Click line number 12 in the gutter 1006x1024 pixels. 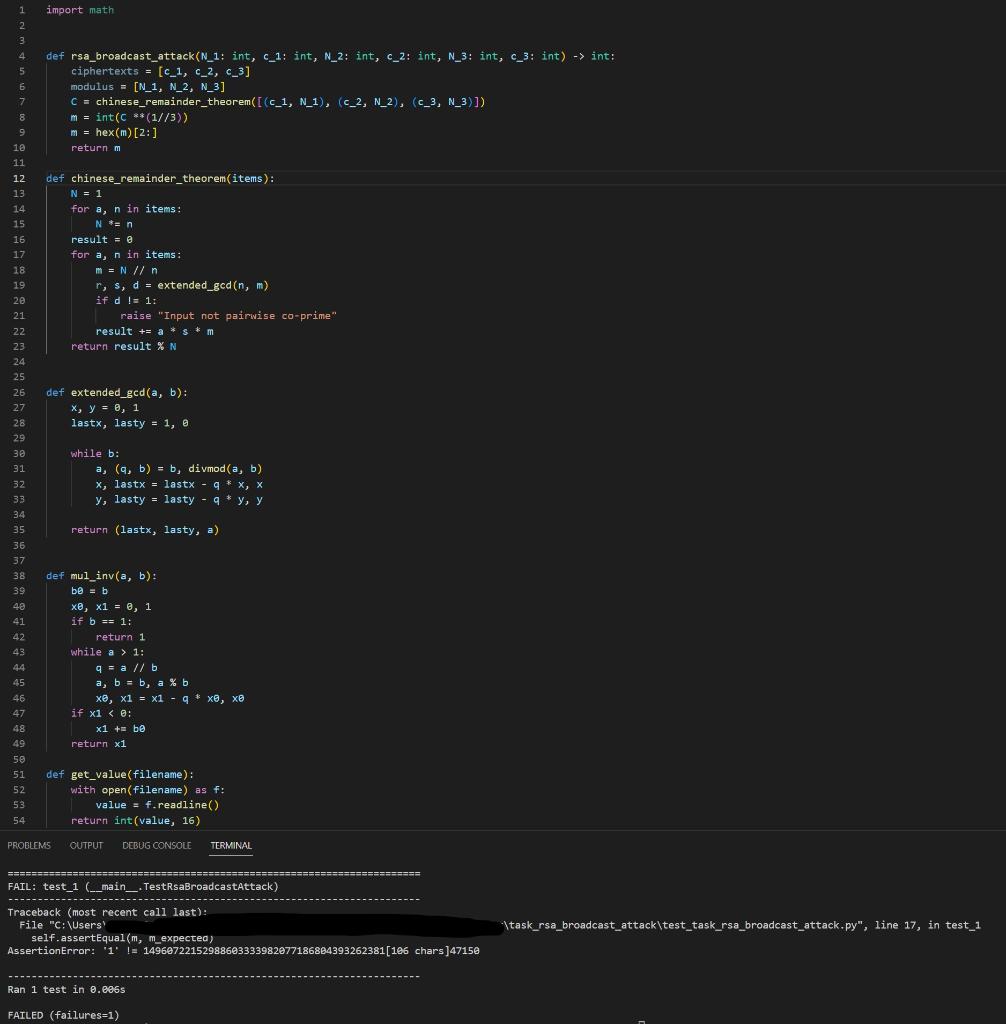pos(19,178)
